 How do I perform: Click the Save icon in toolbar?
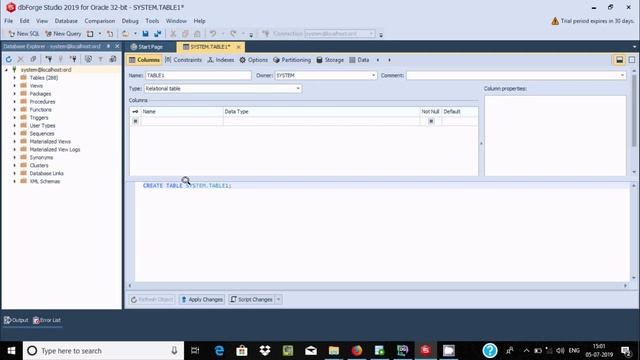[145, 34]
